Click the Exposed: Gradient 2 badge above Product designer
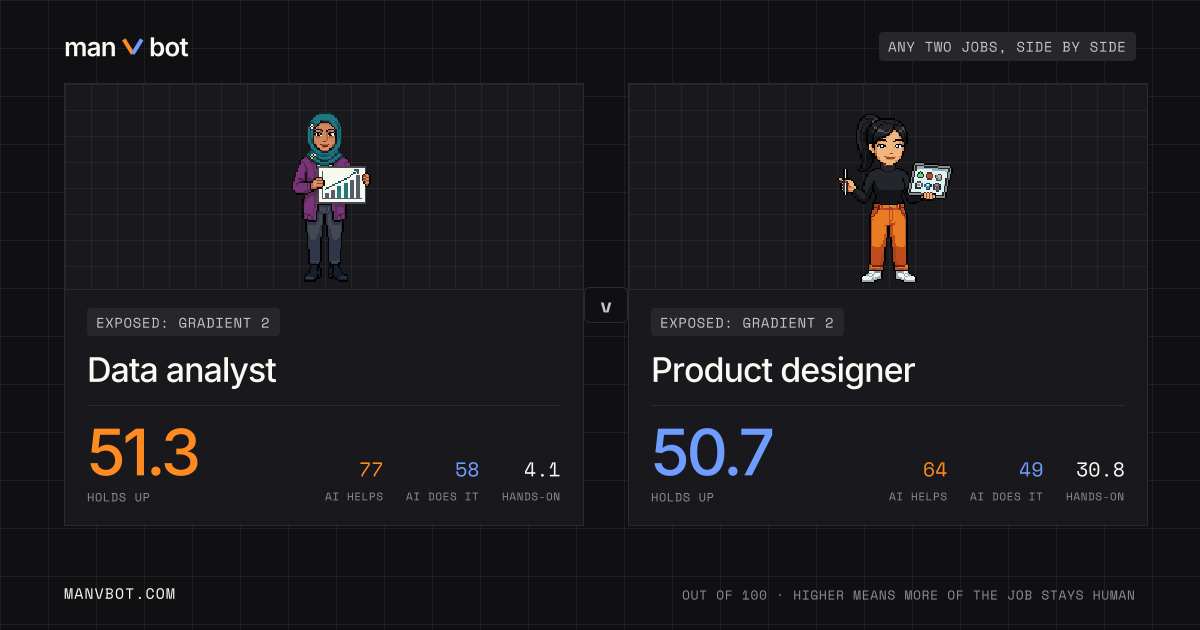Screen dimensions: 1200x630 pyautogui.click(x=748, y=322)
